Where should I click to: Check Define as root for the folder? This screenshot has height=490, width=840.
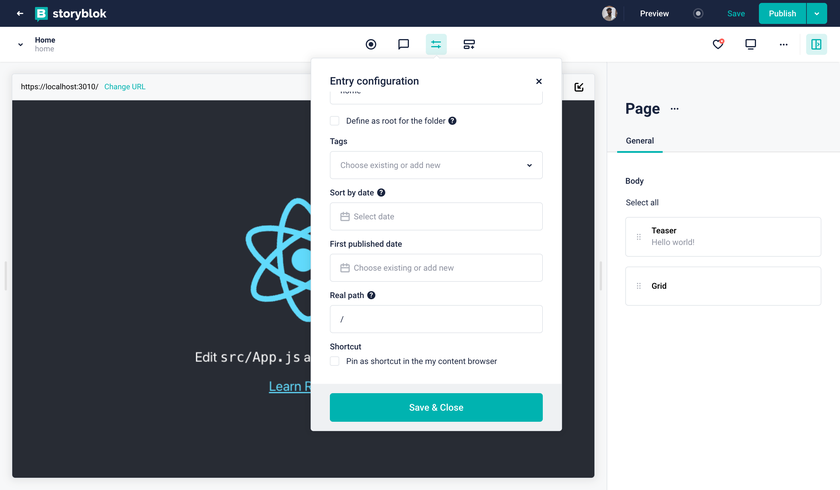pyautogui.click(x=335, y=121)
